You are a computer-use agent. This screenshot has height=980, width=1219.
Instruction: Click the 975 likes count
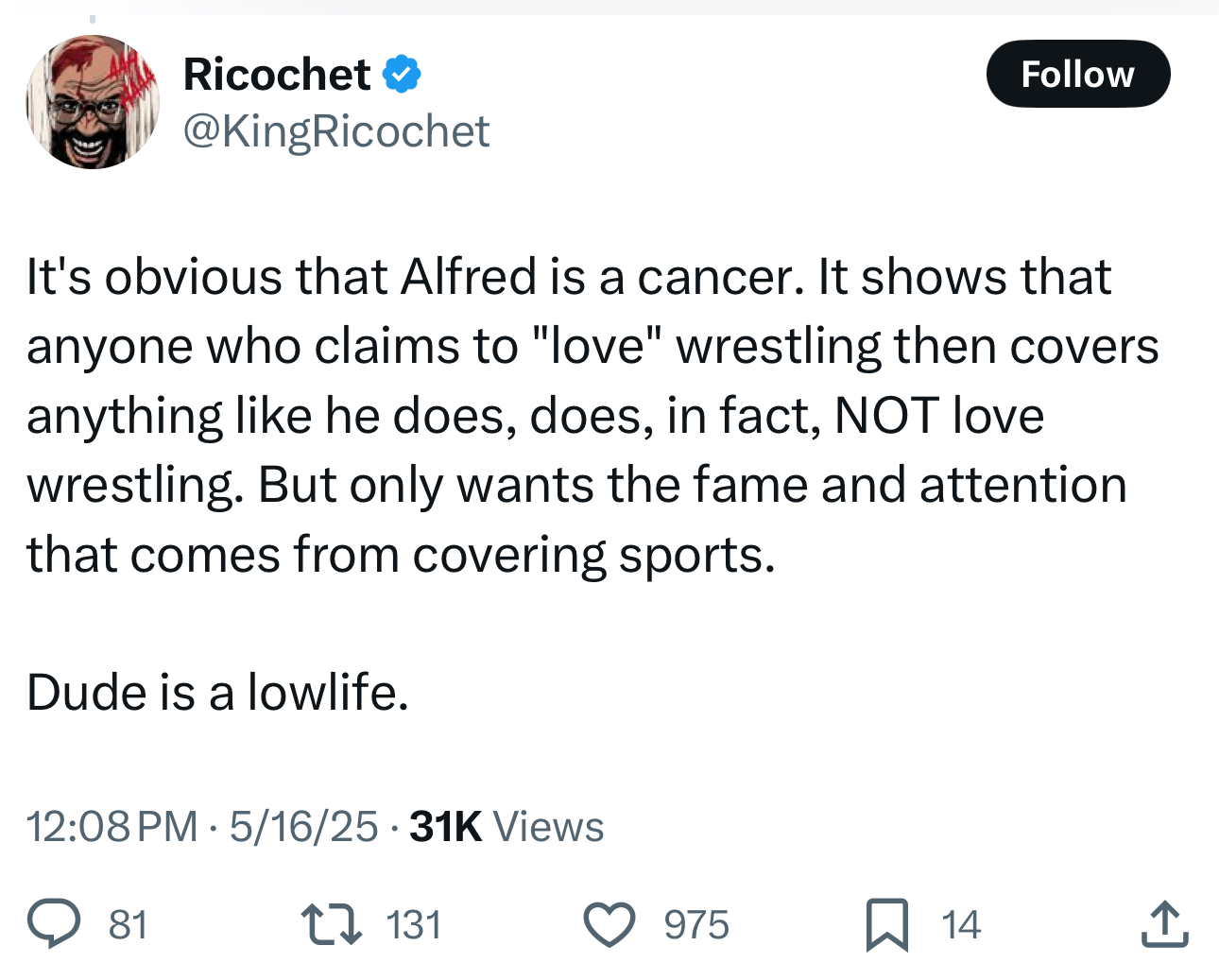coord(696,924)
